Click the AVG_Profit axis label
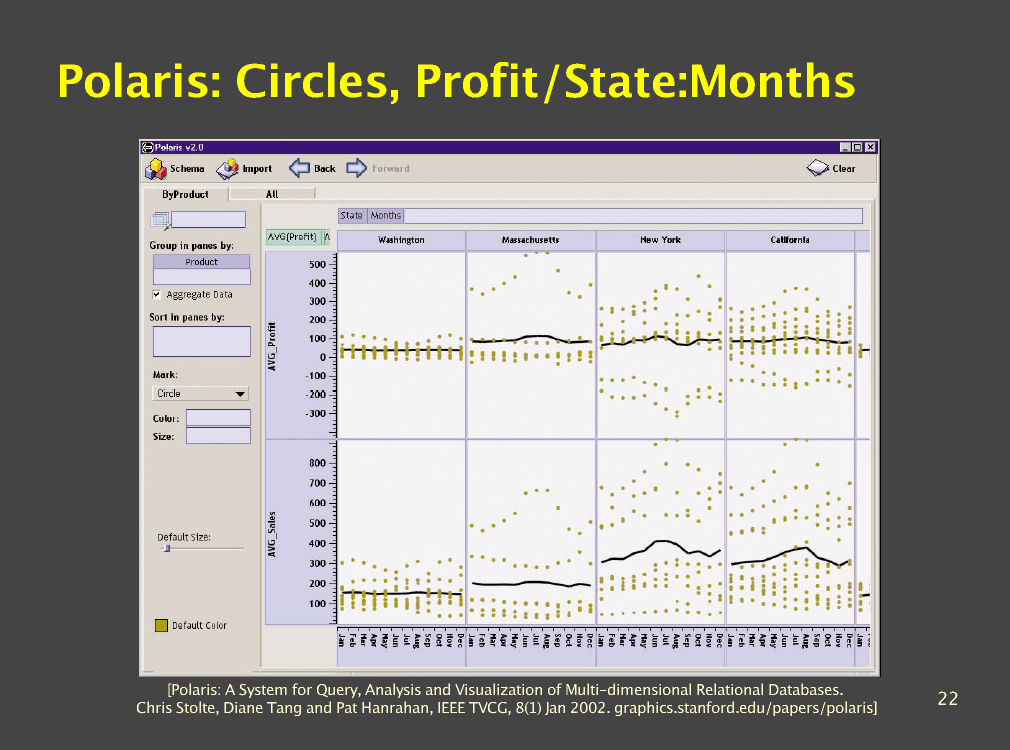Screen dimensions: 1010x750 point(272,347)
